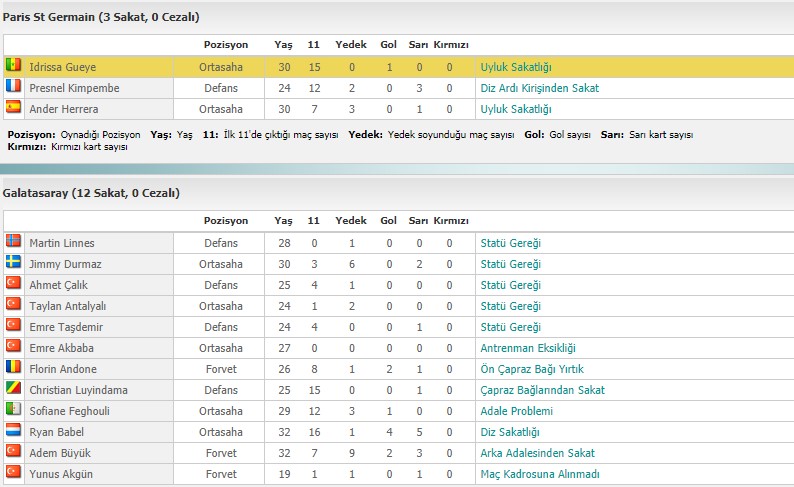
Task: Select player name Emre Akbaba
Action: 61,348
